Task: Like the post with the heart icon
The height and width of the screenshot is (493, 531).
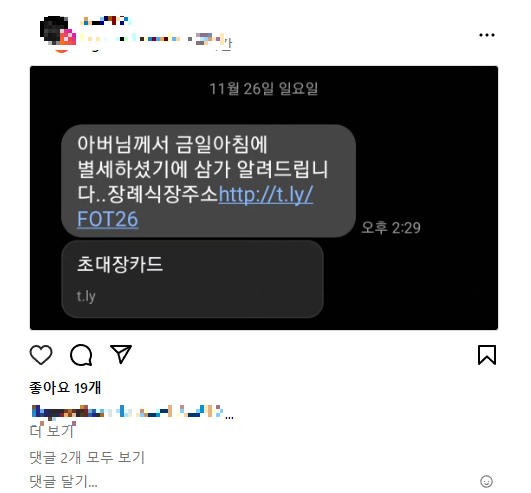Action: pyautogui.click(x=41, y=355)
